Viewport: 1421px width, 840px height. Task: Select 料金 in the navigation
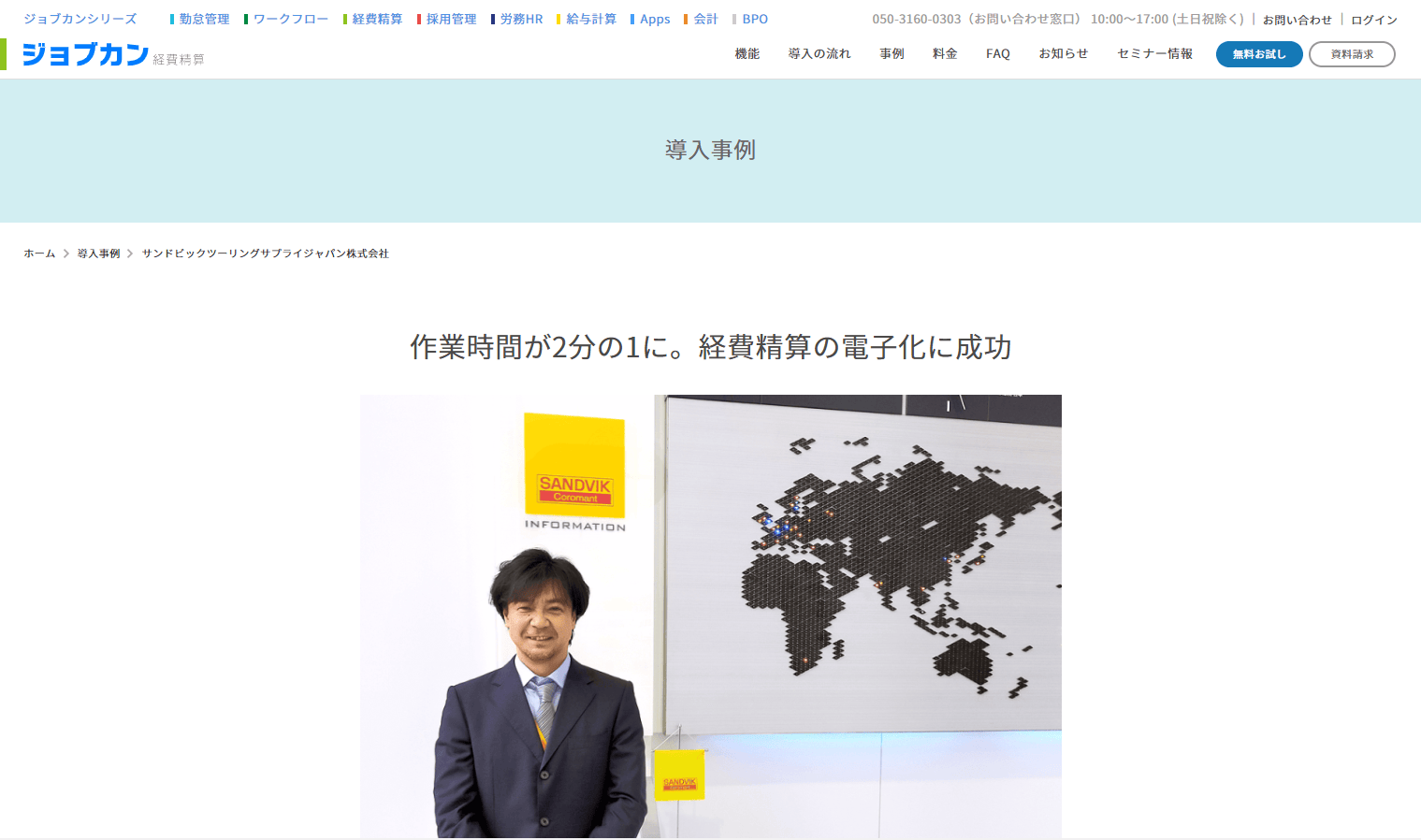point(945,54)
